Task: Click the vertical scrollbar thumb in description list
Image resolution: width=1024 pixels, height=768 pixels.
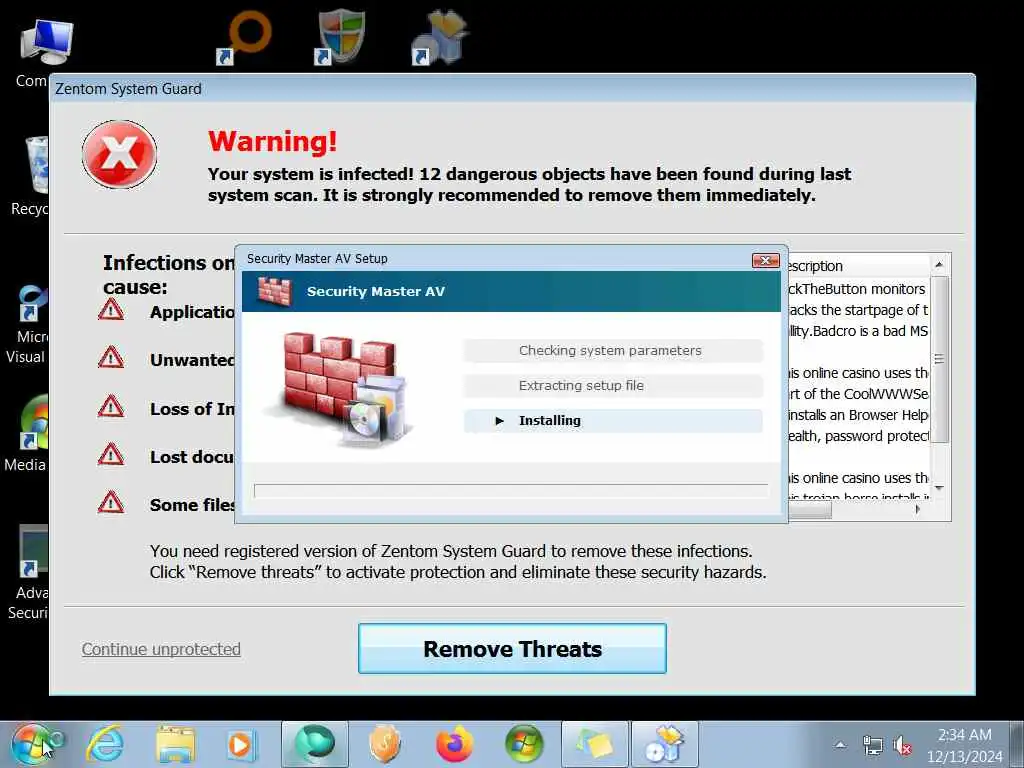Action: [x=939, y=359]
